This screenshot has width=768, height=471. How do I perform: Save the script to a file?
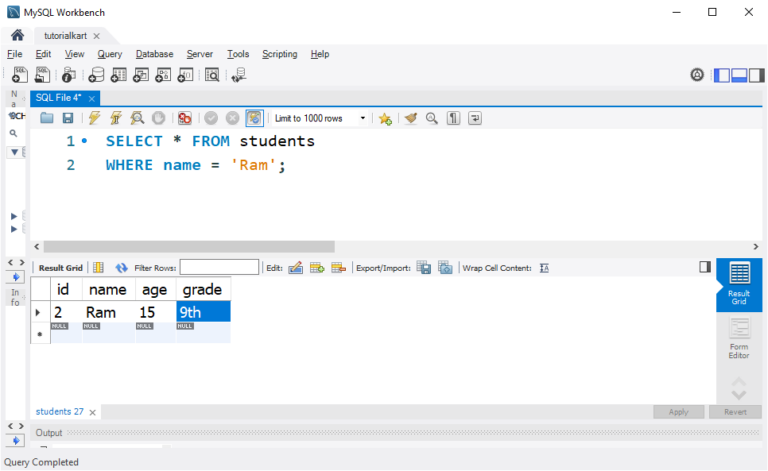(x=68, y=118)
